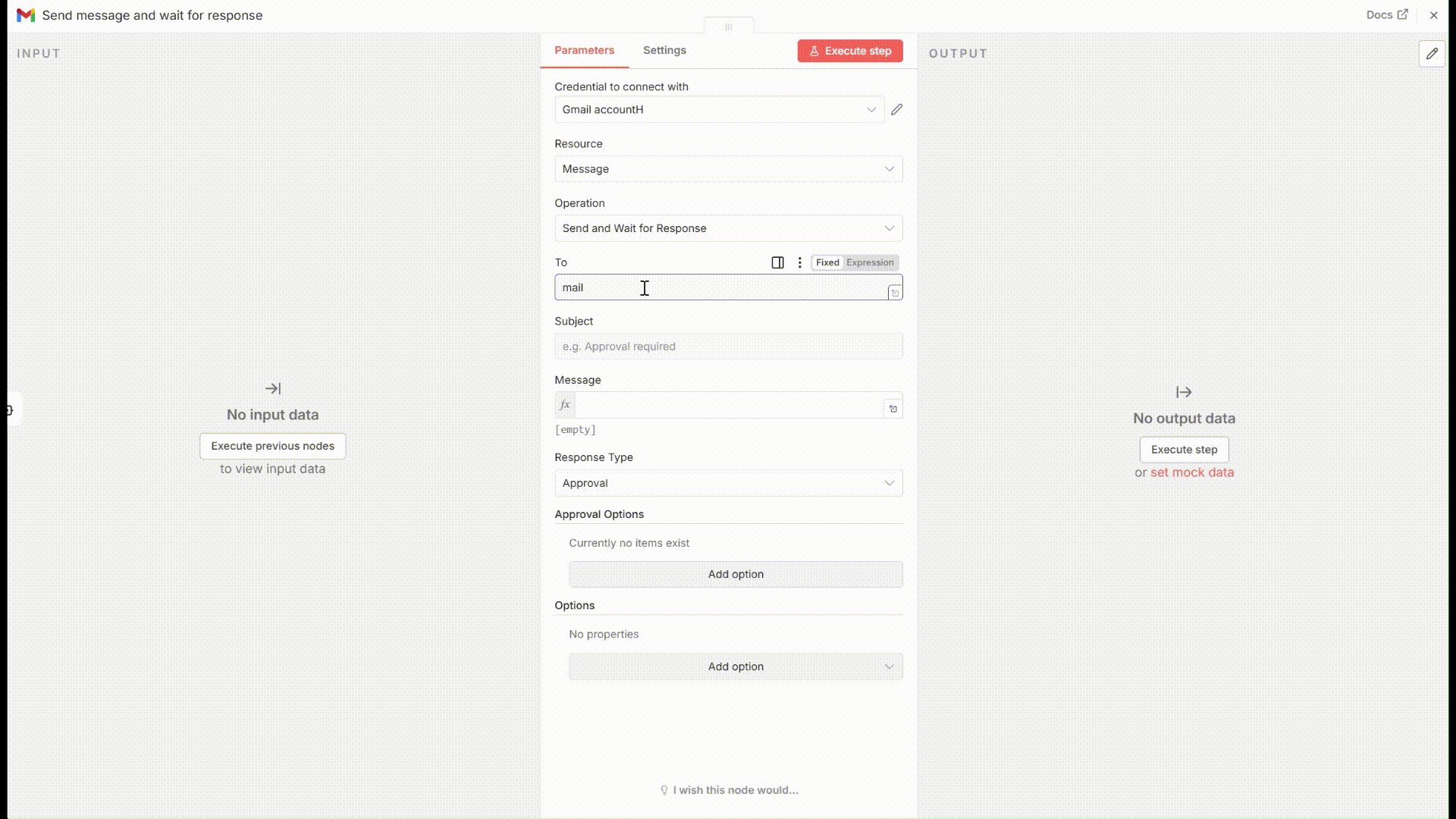Switch To field to Expression mode
Screen dimensions: 1456x819
point(870,262)
